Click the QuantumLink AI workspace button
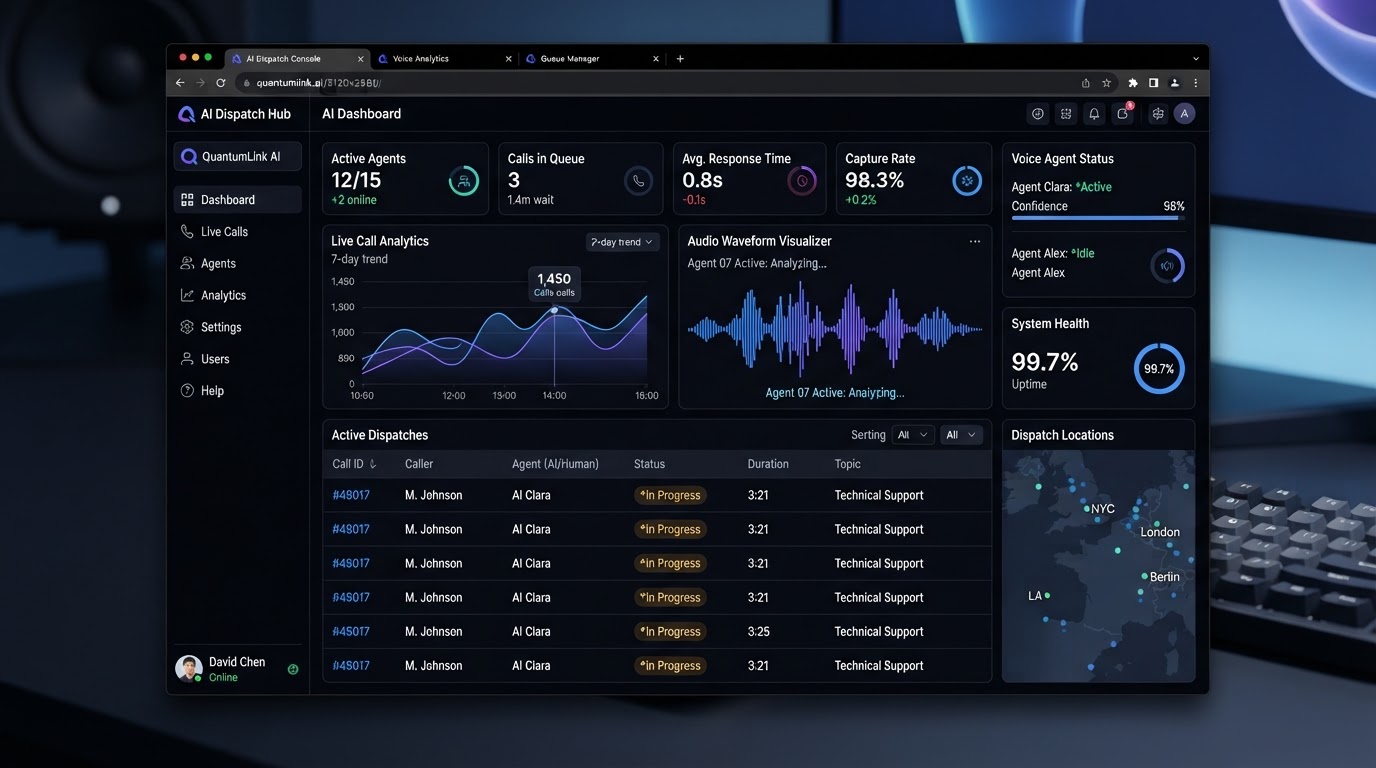1376x768 pixels. pyautogui.click(x=237, y=157)
